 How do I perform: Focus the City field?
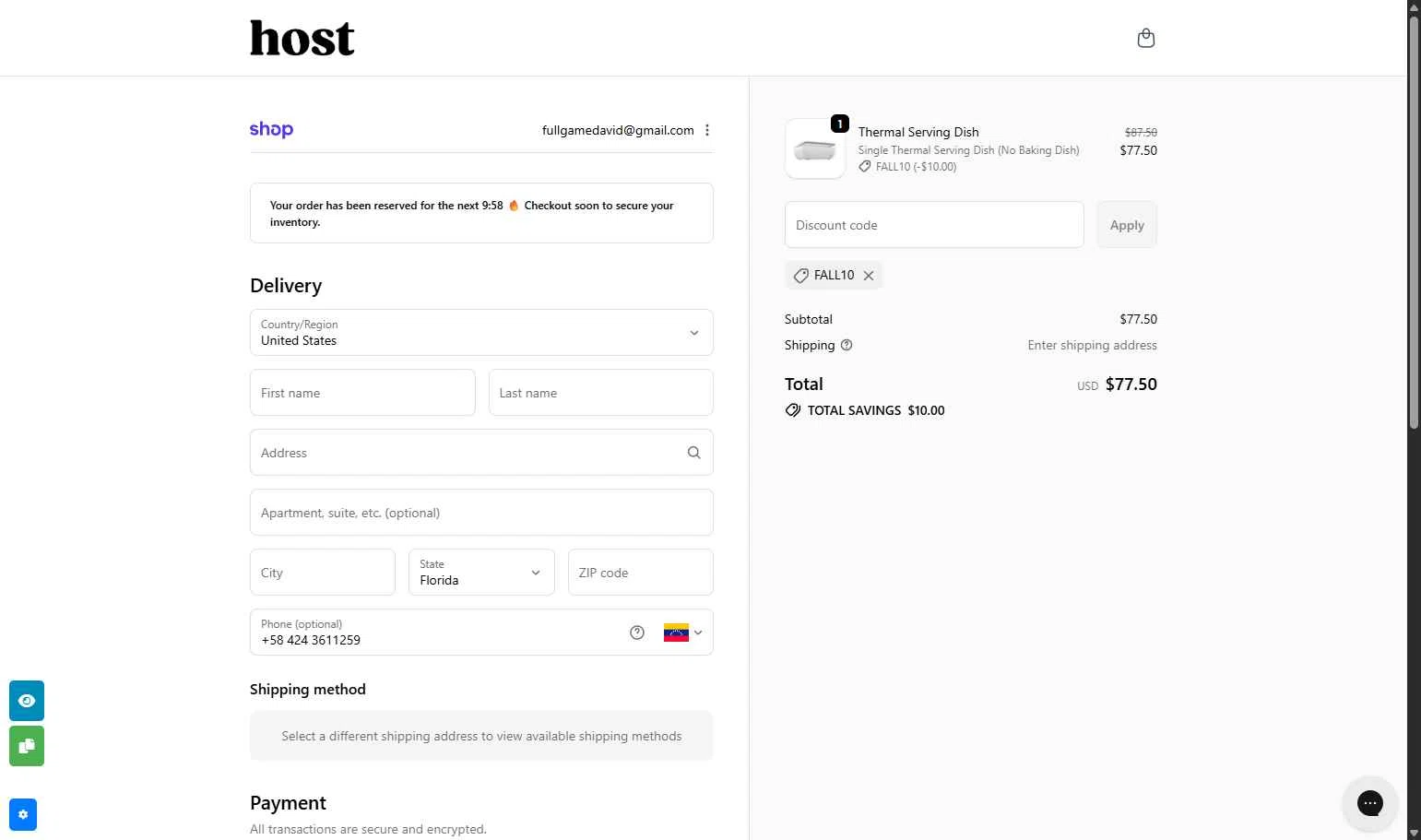pyautogui.click(x=323, y=573)
